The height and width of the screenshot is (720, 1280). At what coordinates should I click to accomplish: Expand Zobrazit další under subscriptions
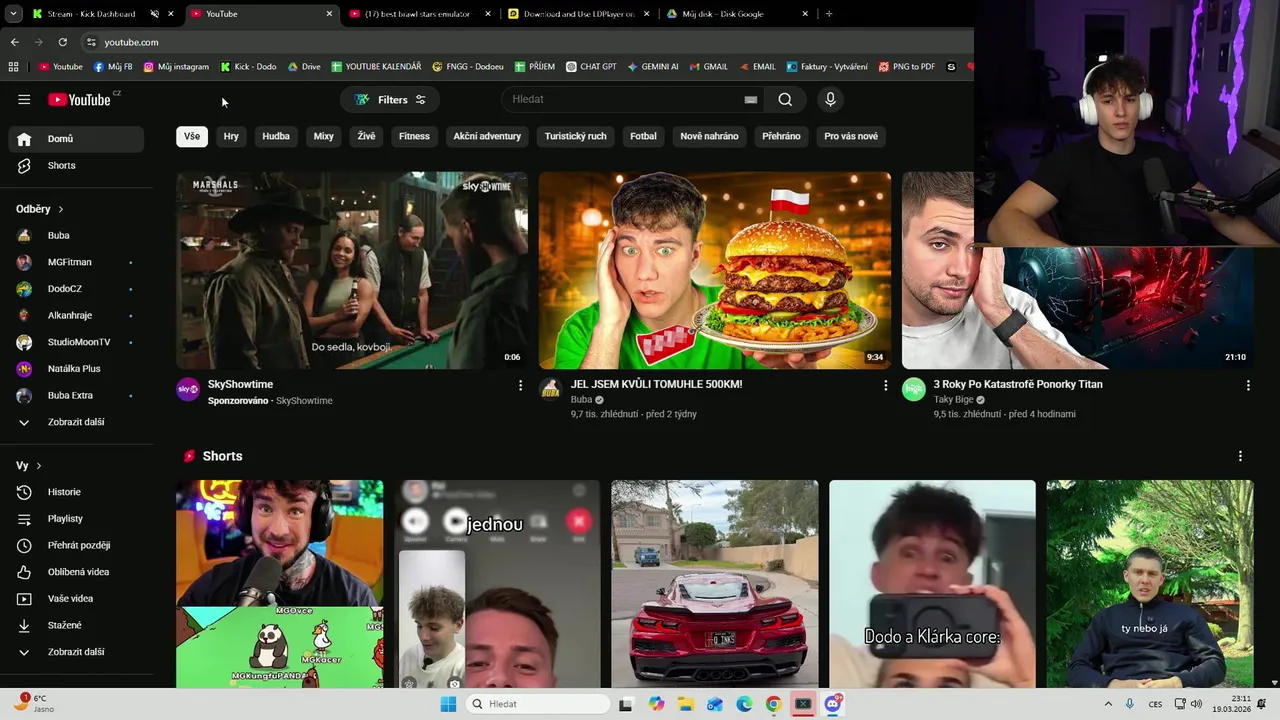tap(76, 422)
